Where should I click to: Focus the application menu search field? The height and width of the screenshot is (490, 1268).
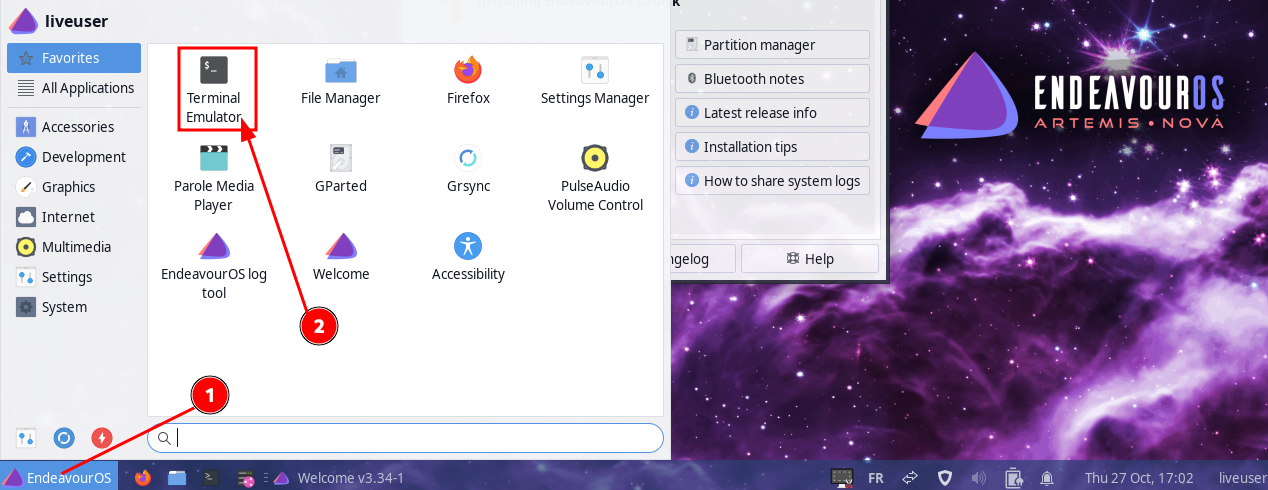pos(410,438)
